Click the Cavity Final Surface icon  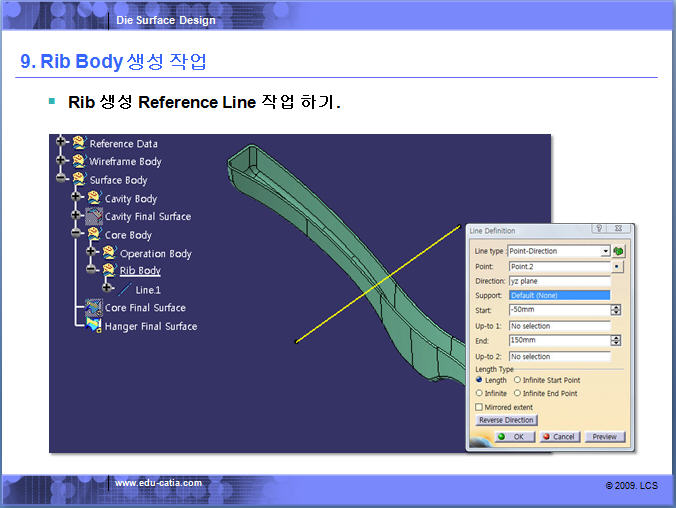pos(94,216)
